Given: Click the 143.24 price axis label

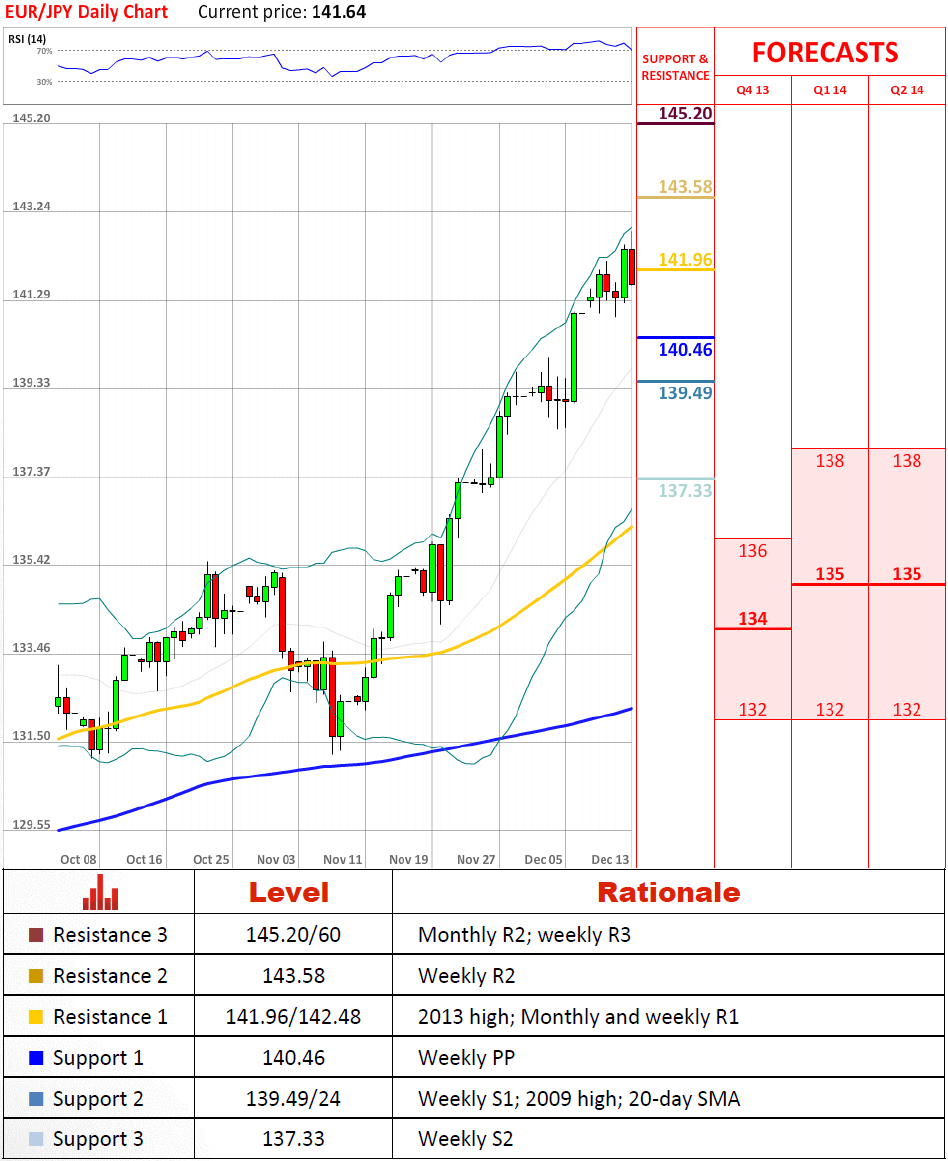Looking at the screenshot, I should [x=31, y=206].
